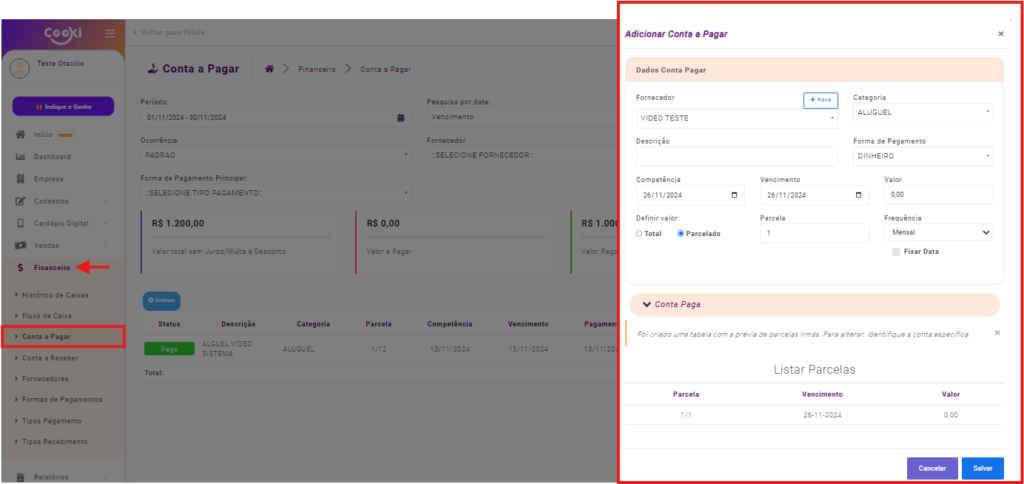This screenshot has height=484, width=1024.
Task: Open the Categoria dropdown showing ALUGUEL
Action: (x=922, y=113)
